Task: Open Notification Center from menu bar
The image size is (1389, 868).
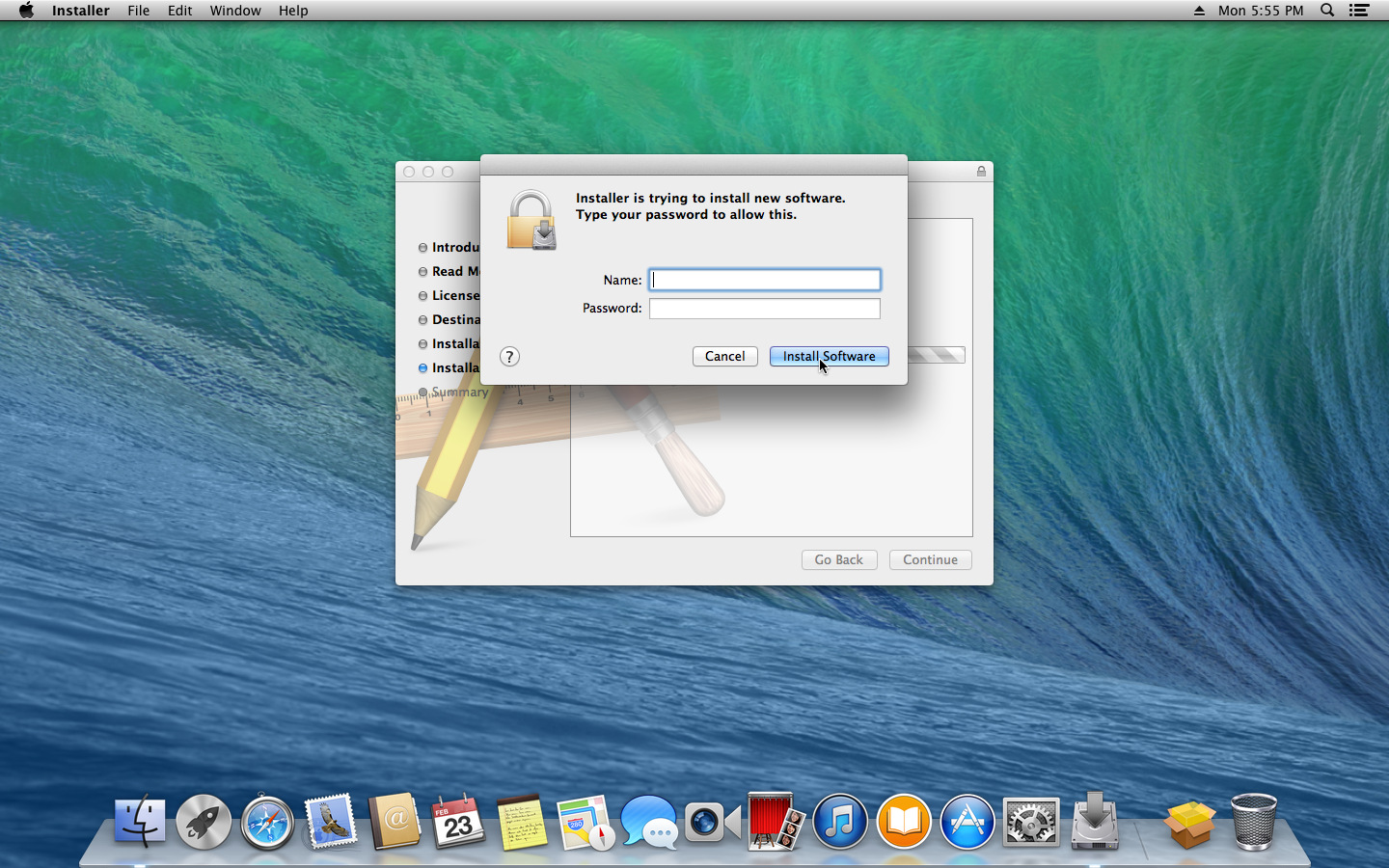Action: click(x=1359, y=11)
